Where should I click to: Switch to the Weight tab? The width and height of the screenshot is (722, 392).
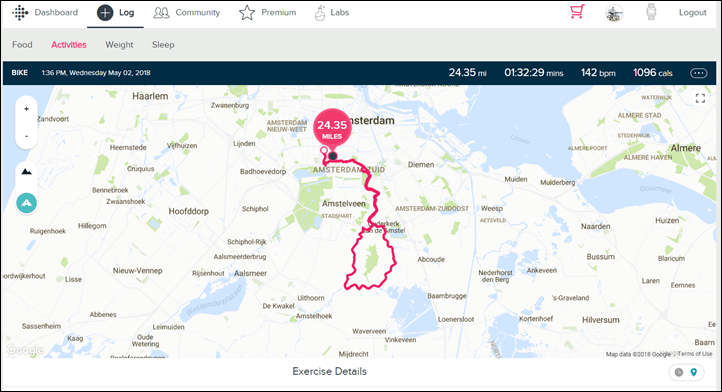tap(119, 45)
